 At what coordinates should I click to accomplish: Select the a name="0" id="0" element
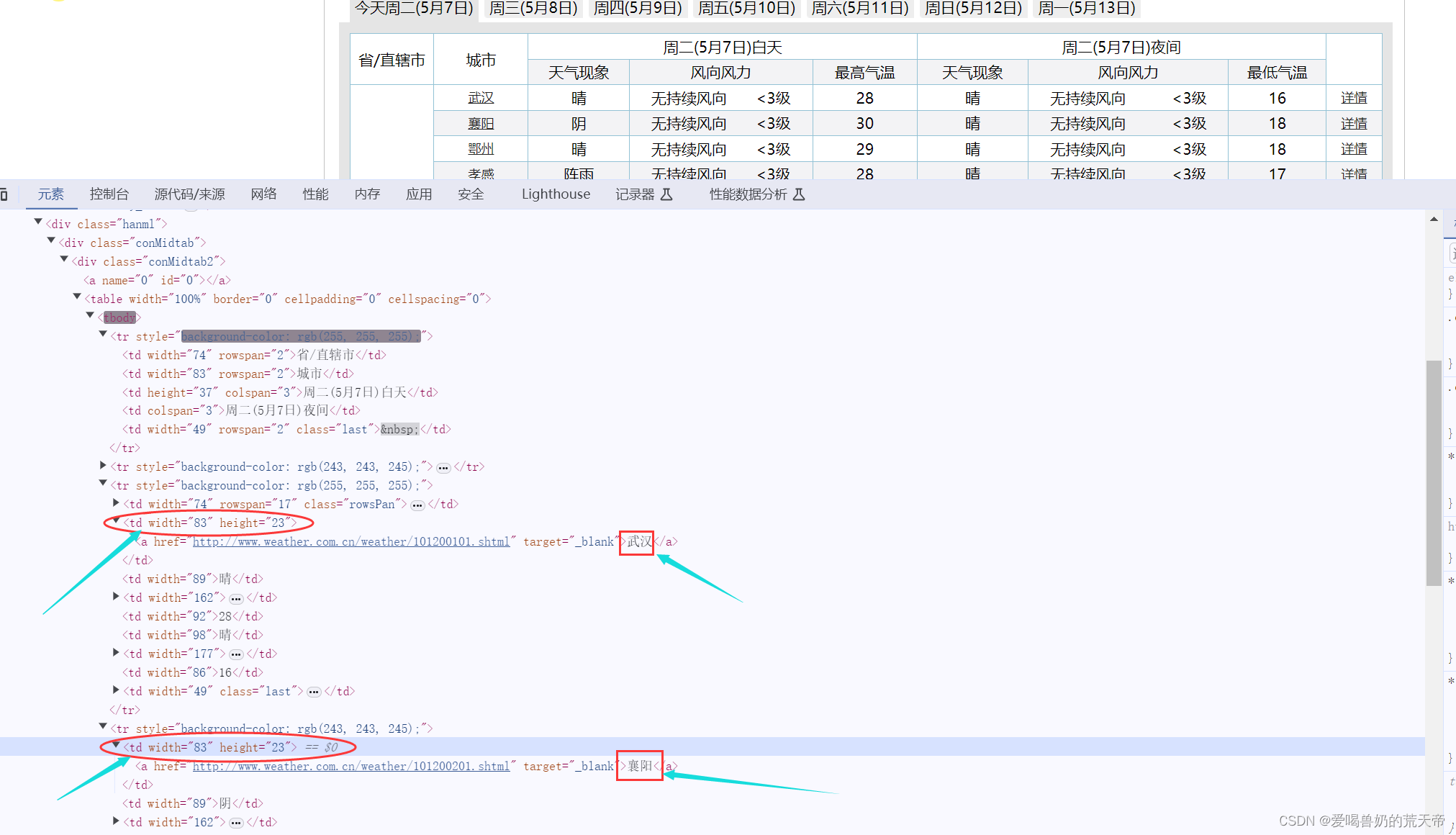point(157,281)
